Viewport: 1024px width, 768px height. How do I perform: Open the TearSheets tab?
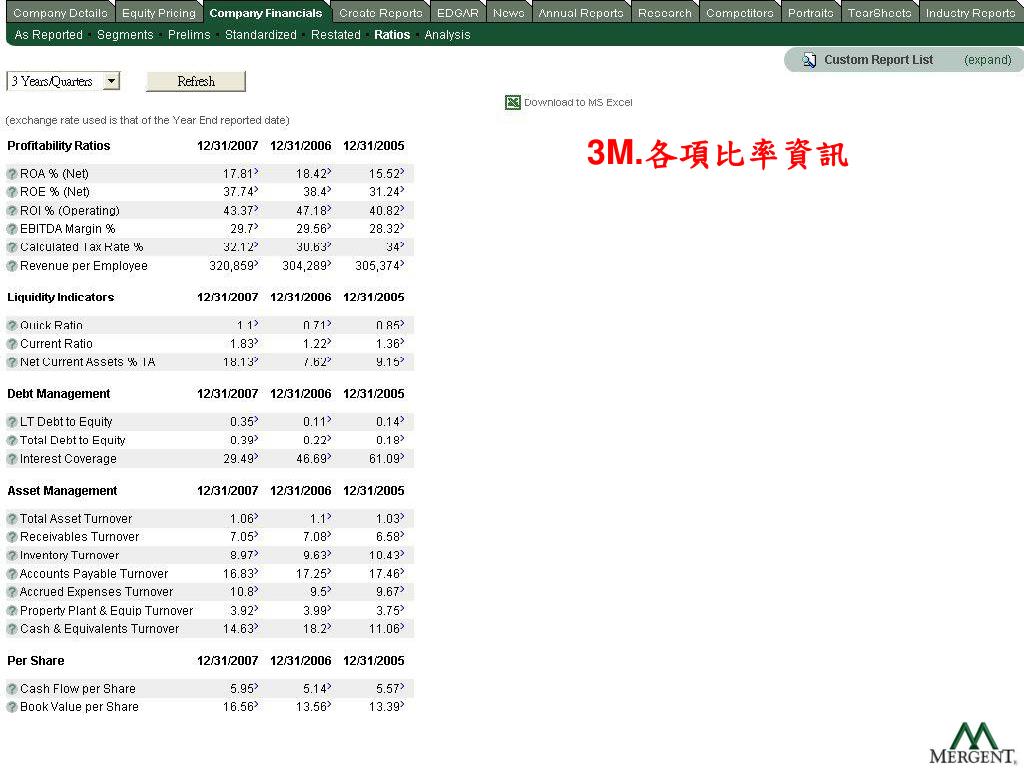click(x=880, y=13)
